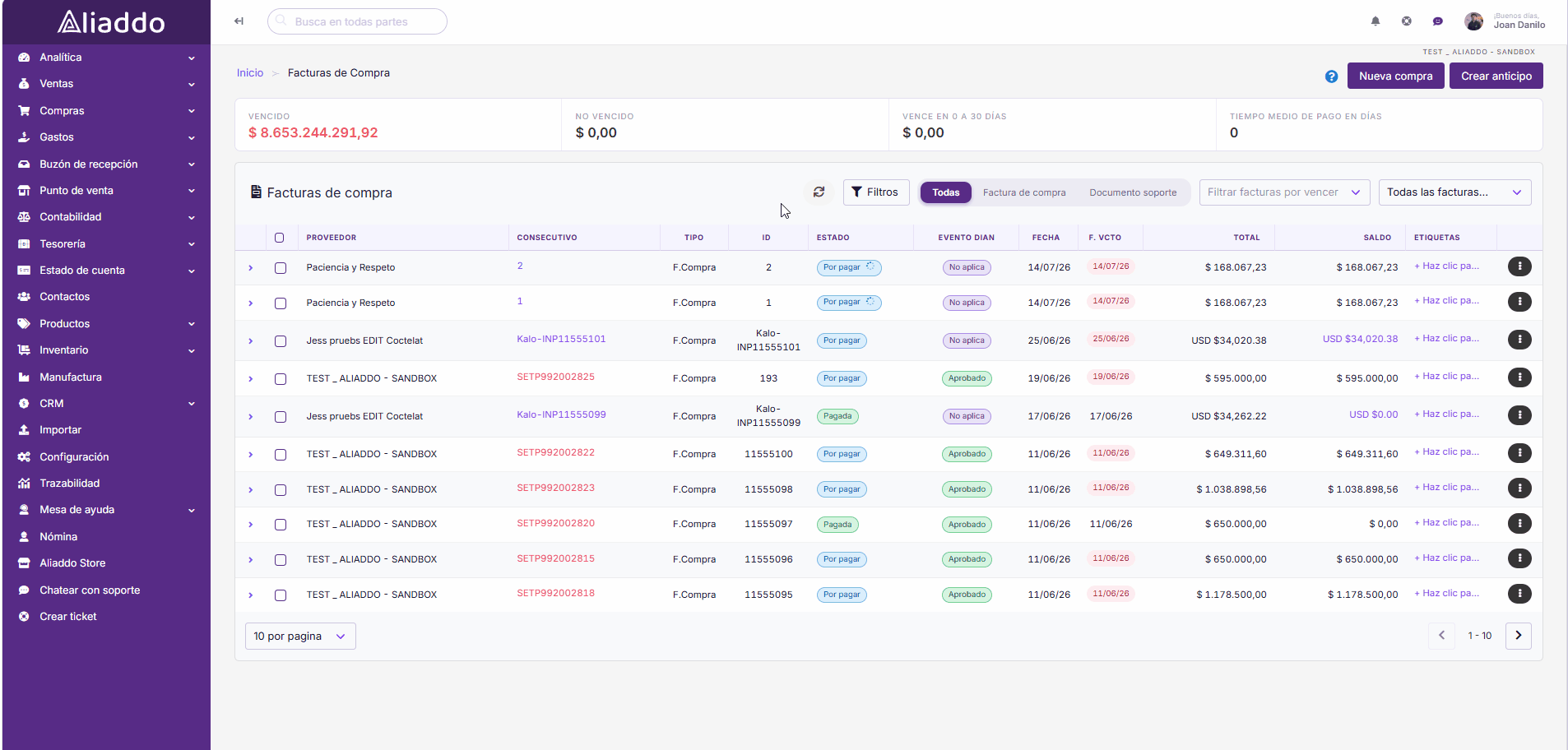Open the 'Todas las facturas...' dropdown
The image size is (1568, 750).
coord(1454,192)
